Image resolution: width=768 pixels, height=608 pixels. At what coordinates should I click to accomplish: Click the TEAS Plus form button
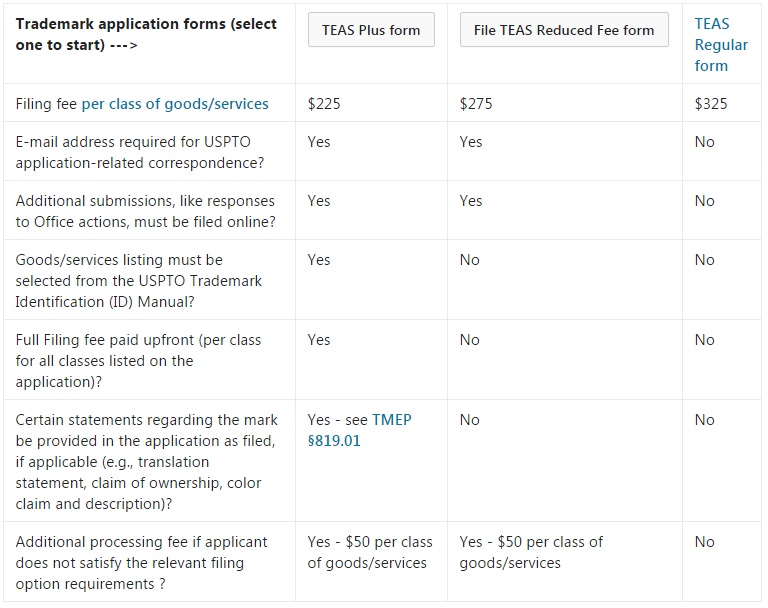pyautogui.click(x=371, y=30)
